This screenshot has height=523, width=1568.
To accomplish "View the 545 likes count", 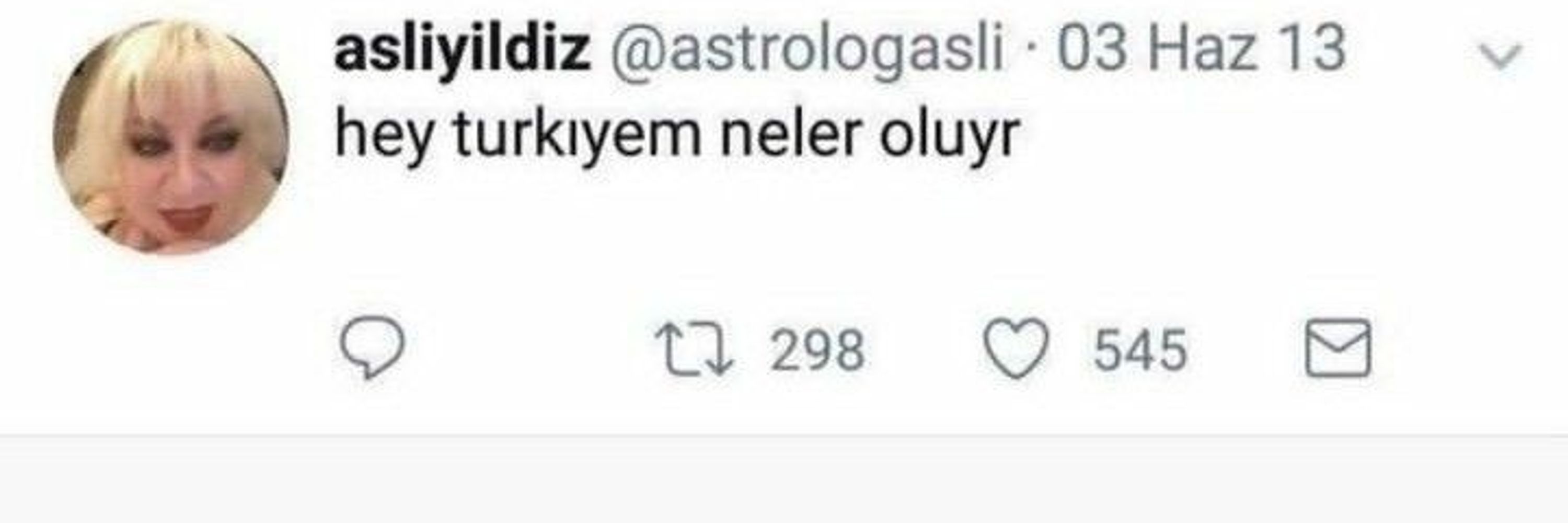I will 1140,350.
